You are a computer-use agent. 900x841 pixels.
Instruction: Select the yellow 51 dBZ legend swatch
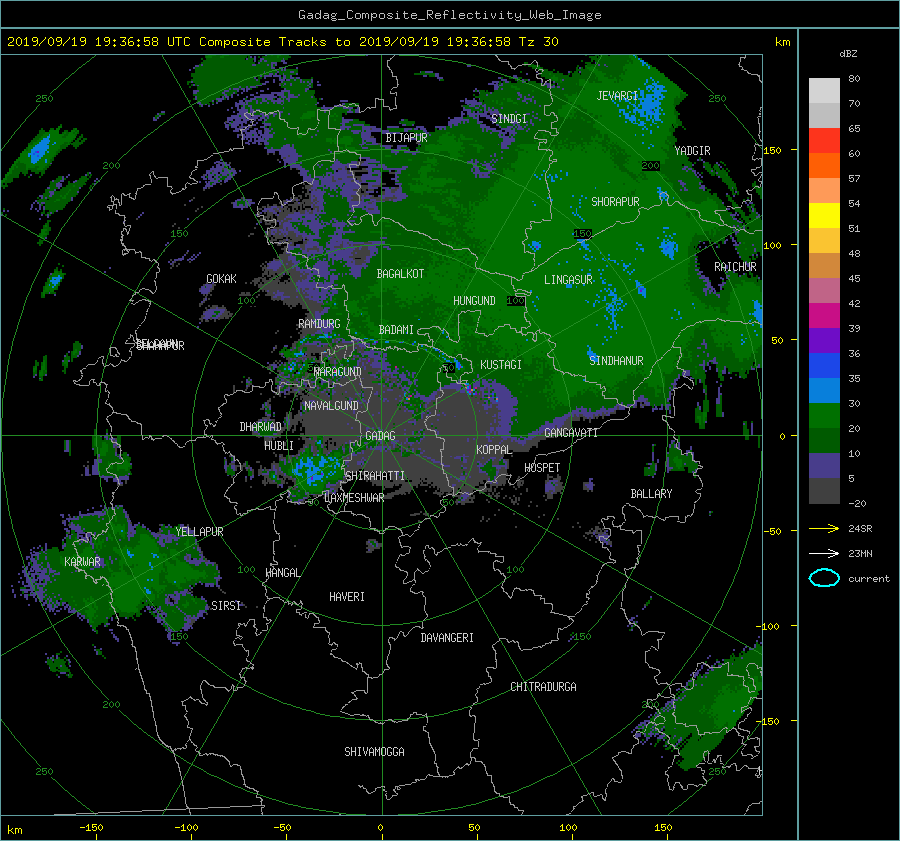(x=824, y=216)
